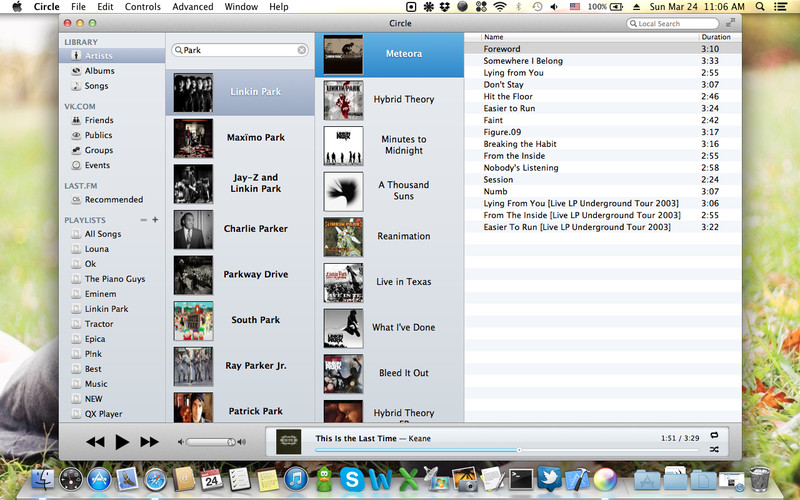Launch iTunes from the Dock
This screenshot has height=500, width=800.
pyautogui.click(x=296, y=480)
